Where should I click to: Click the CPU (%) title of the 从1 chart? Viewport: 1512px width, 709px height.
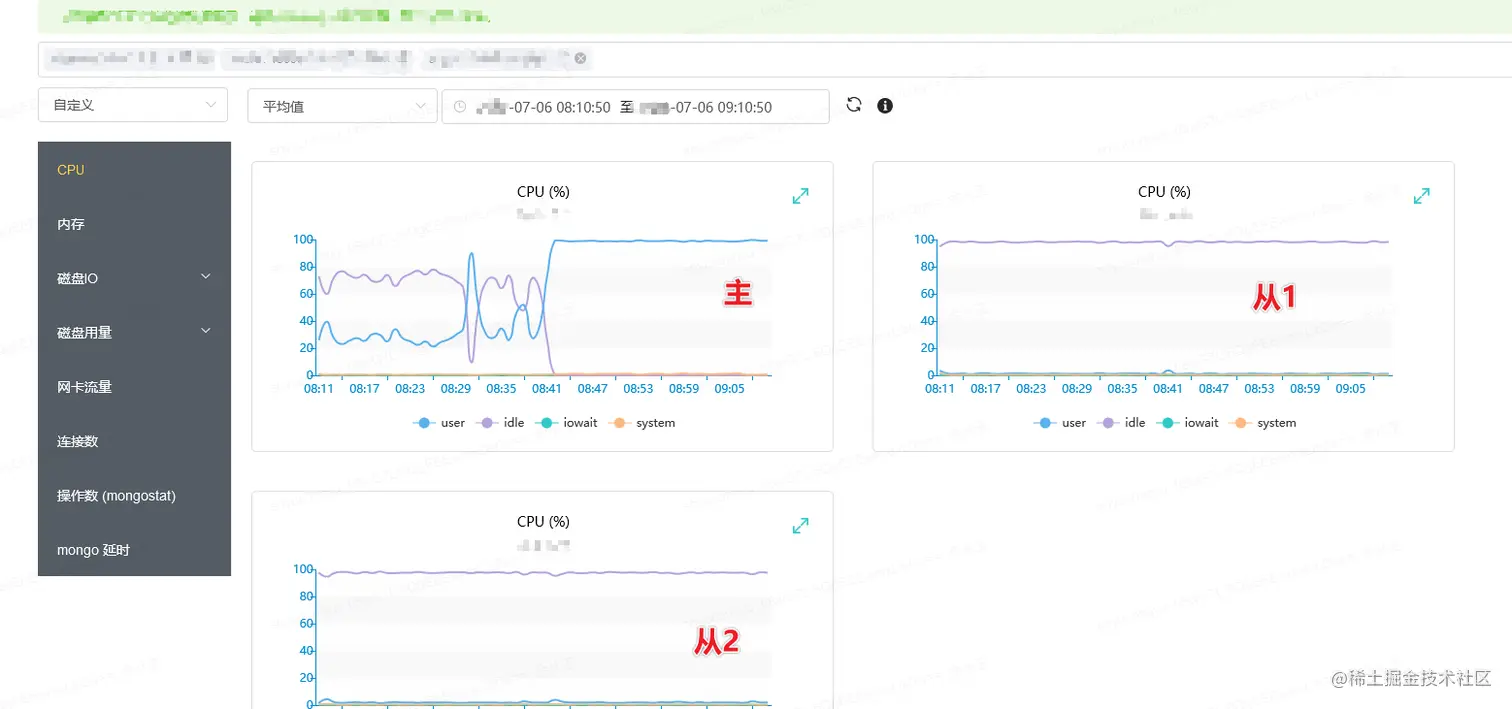1164,192
